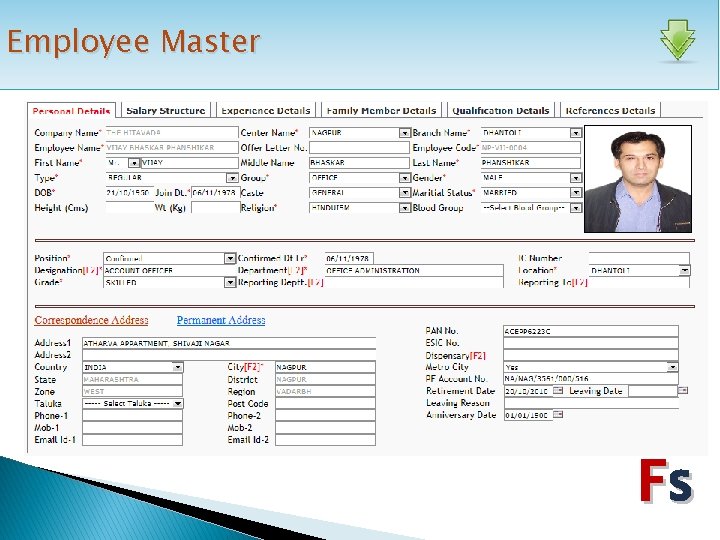Click the Offer Letter No. field
The height and width of the screenshot is (540, 720).
click(x=359, y=148)
